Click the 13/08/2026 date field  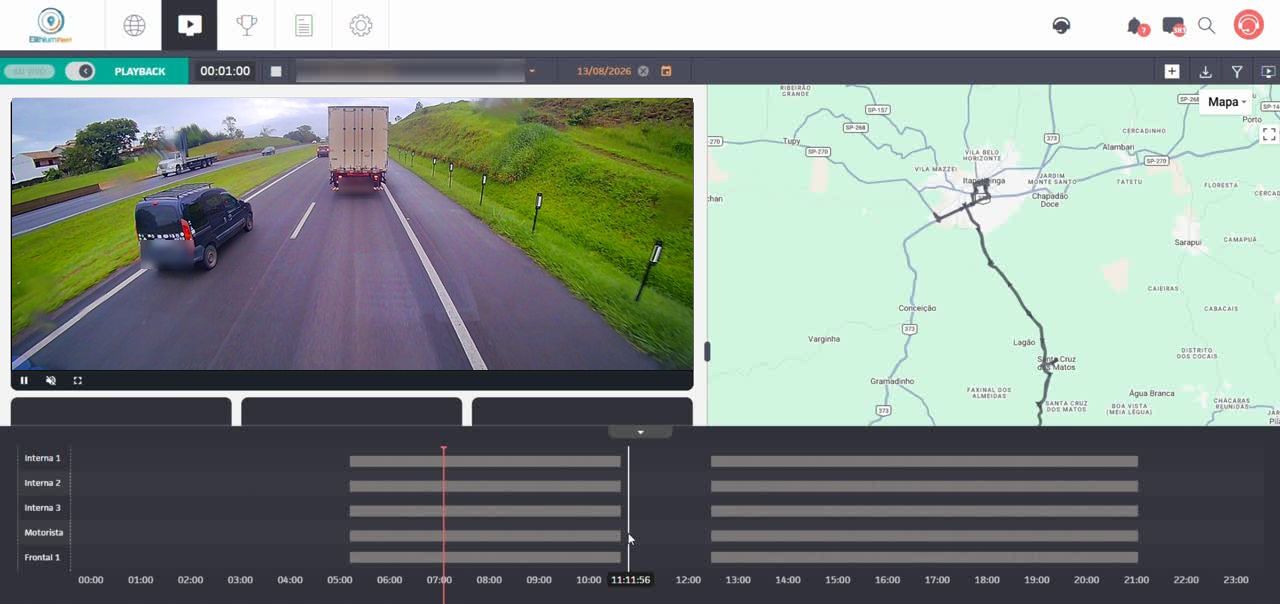(x=604, y=71)
